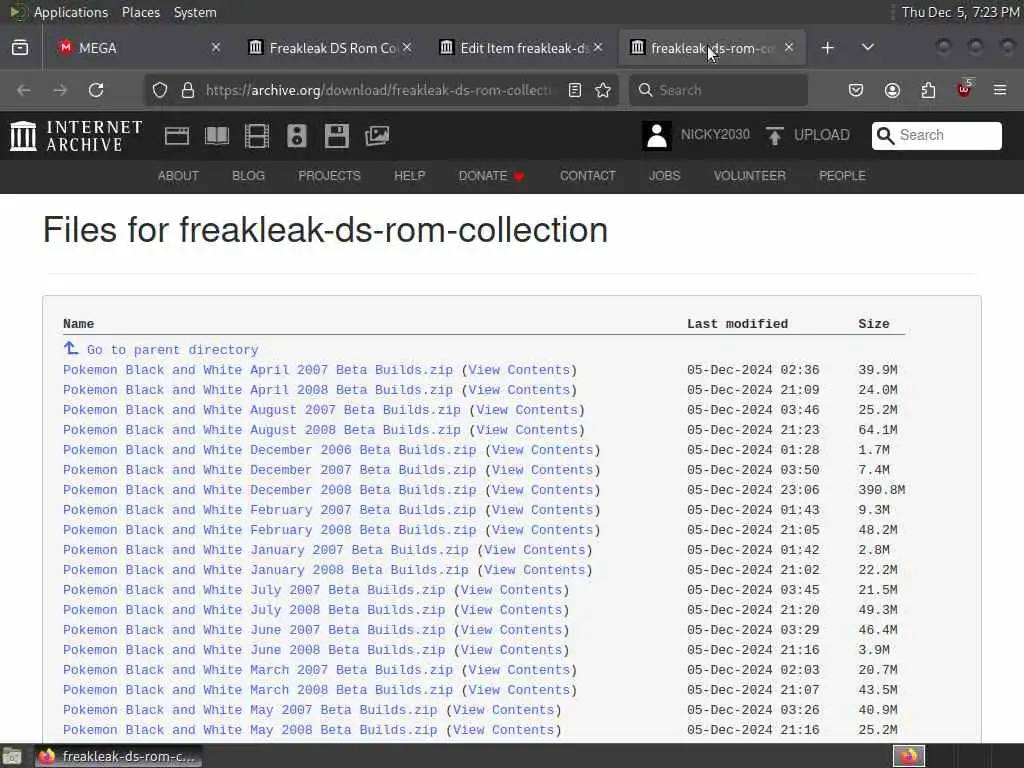Screen dimensions: 1024x768
Task: Click JOBS in the archive nav
Action: pyautogui.click(x=664, y=176)
